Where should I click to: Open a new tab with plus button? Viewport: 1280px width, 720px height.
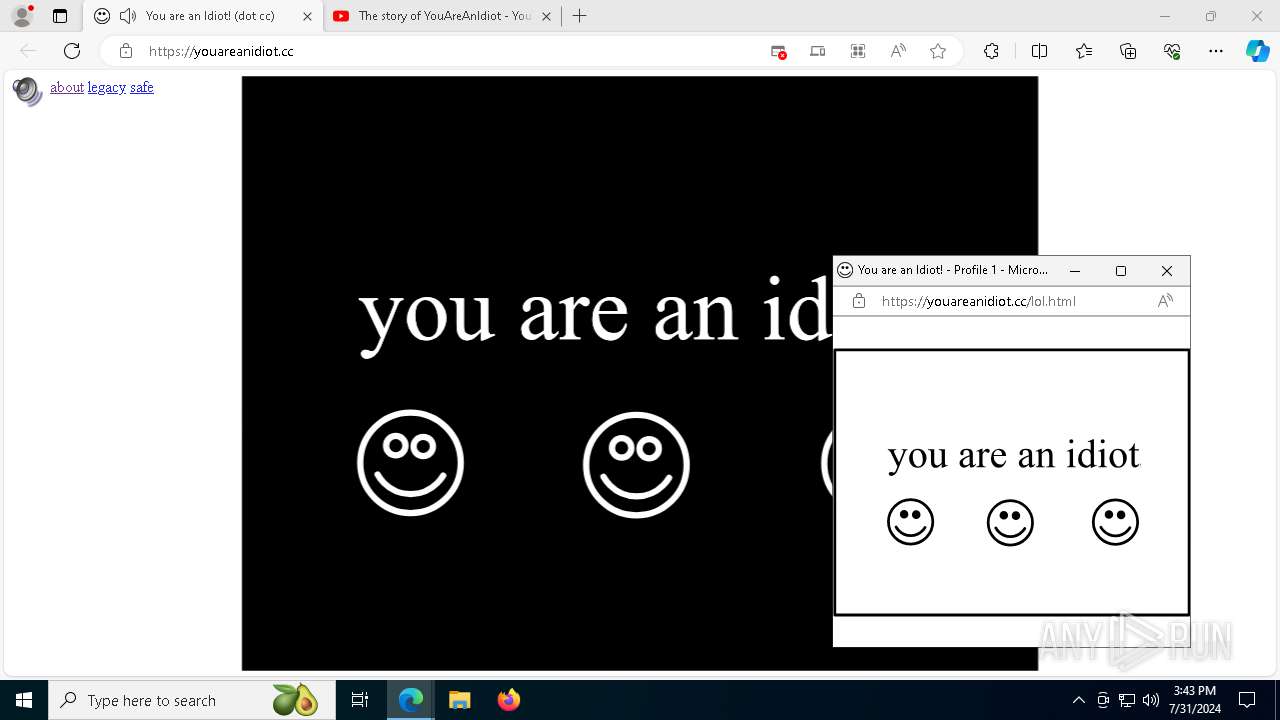pyautogui.click(x=579, y=16)
